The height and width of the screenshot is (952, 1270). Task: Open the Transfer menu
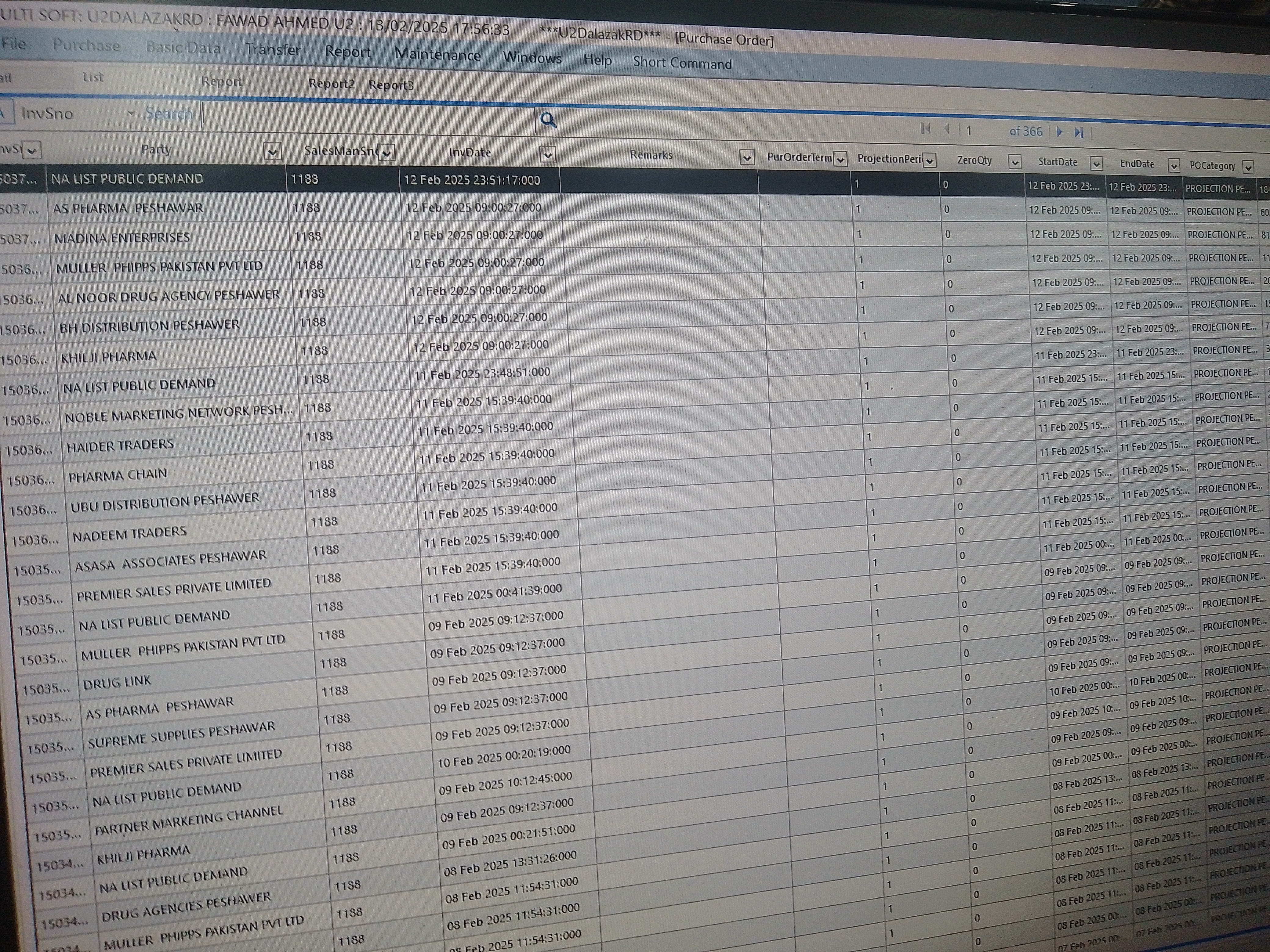click(x=273, y=50)
